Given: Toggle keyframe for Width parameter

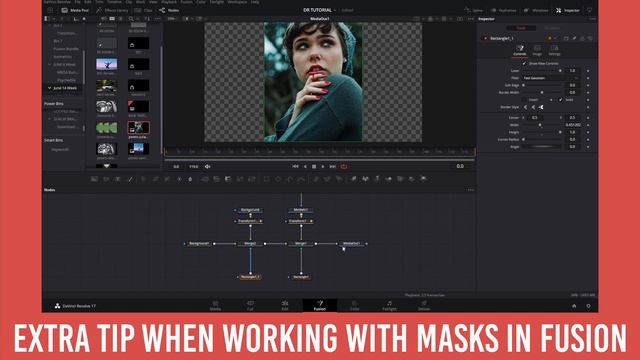Looking at the screenshot, I should coord(588,125).
